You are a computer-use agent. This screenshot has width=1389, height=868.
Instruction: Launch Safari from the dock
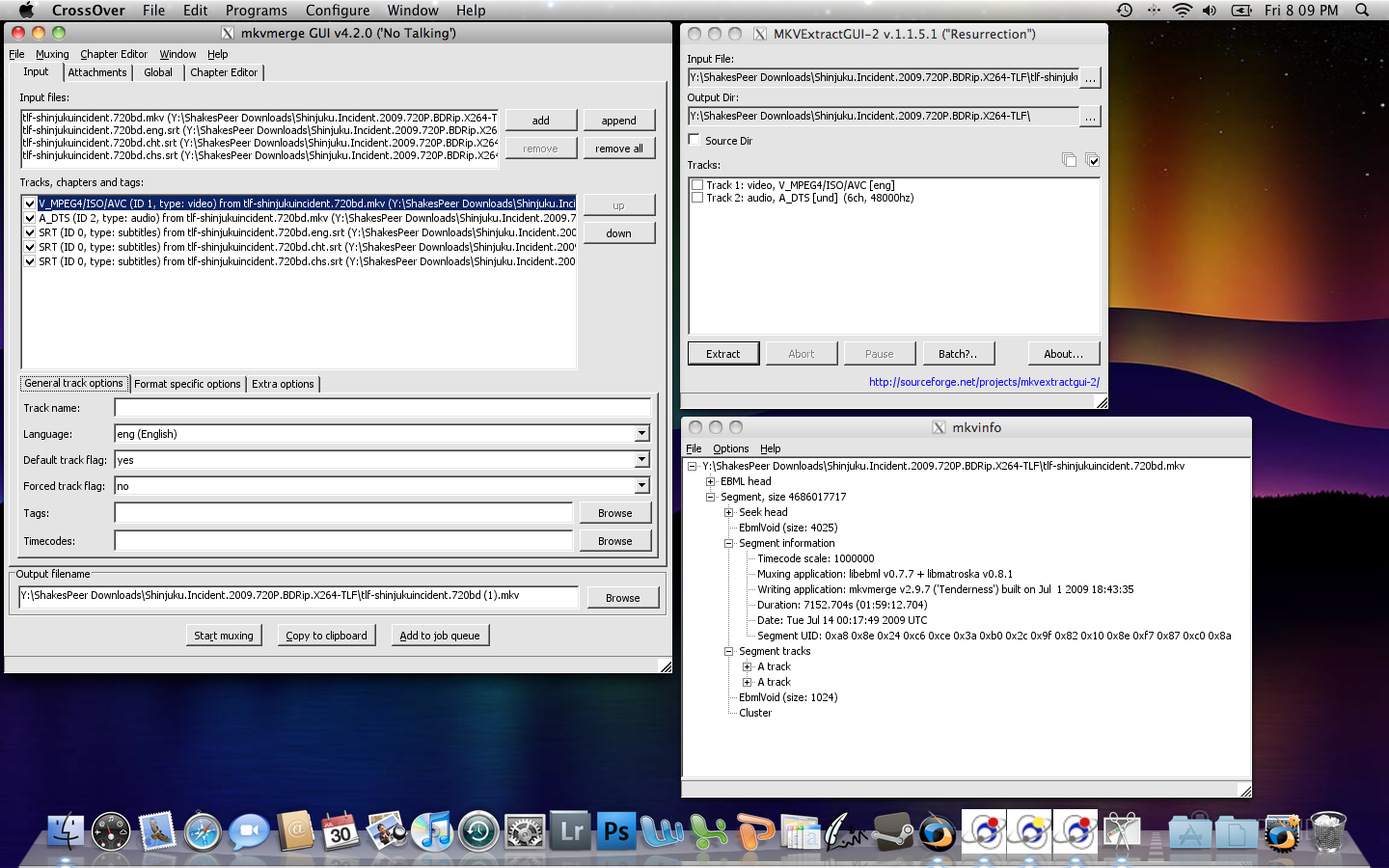[x=203, y=831]
